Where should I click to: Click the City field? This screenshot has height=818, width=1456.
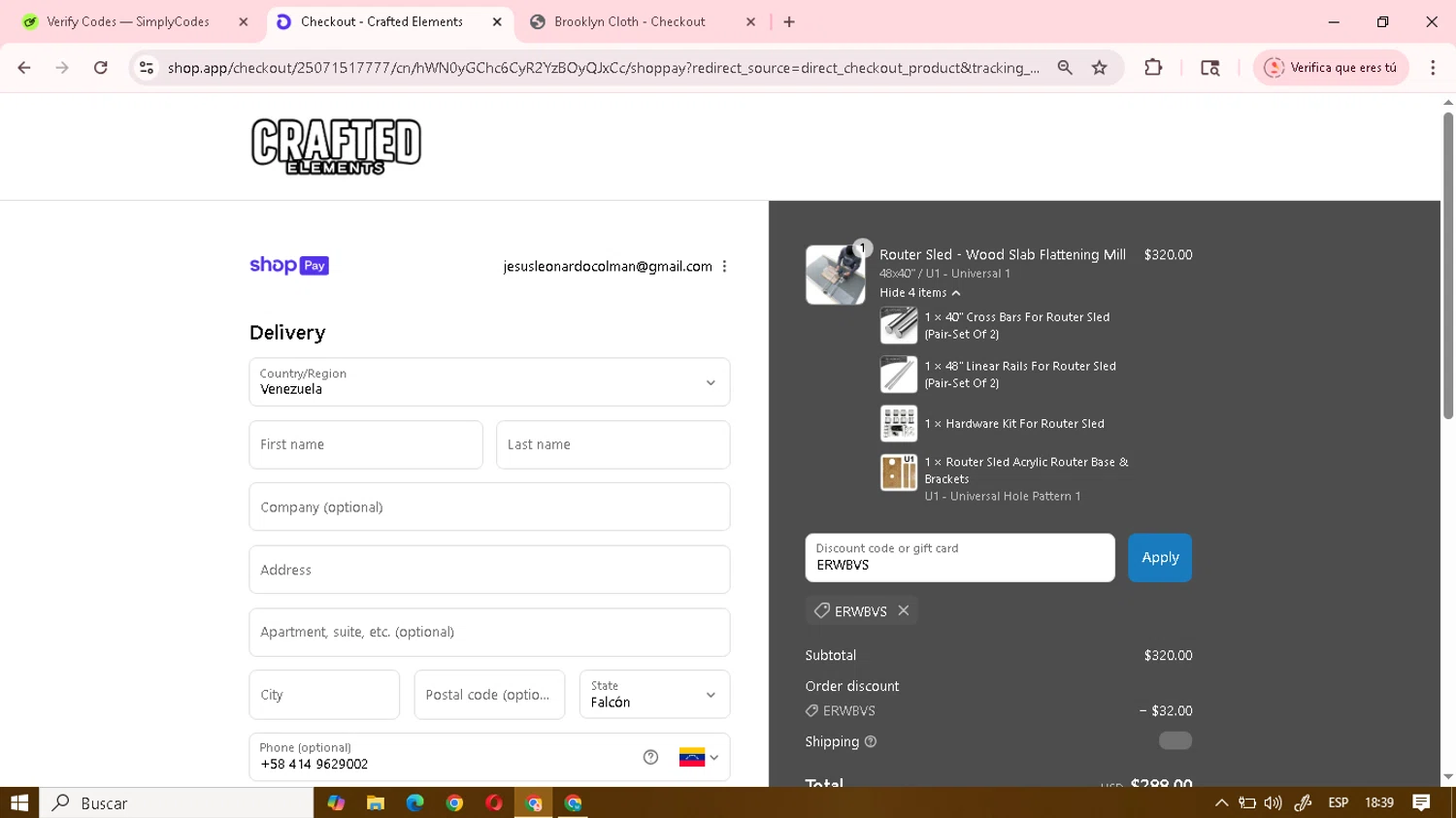(x=324, y=695)
